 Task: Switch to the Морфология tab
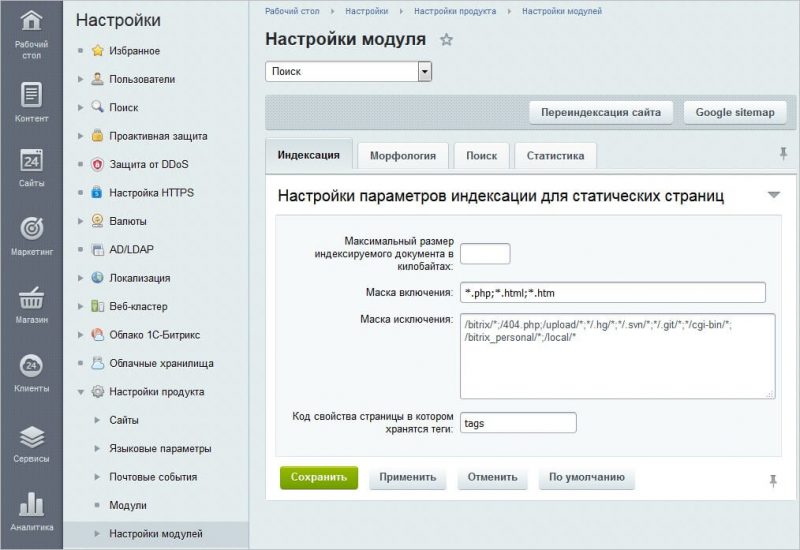(x=402, y=156)
